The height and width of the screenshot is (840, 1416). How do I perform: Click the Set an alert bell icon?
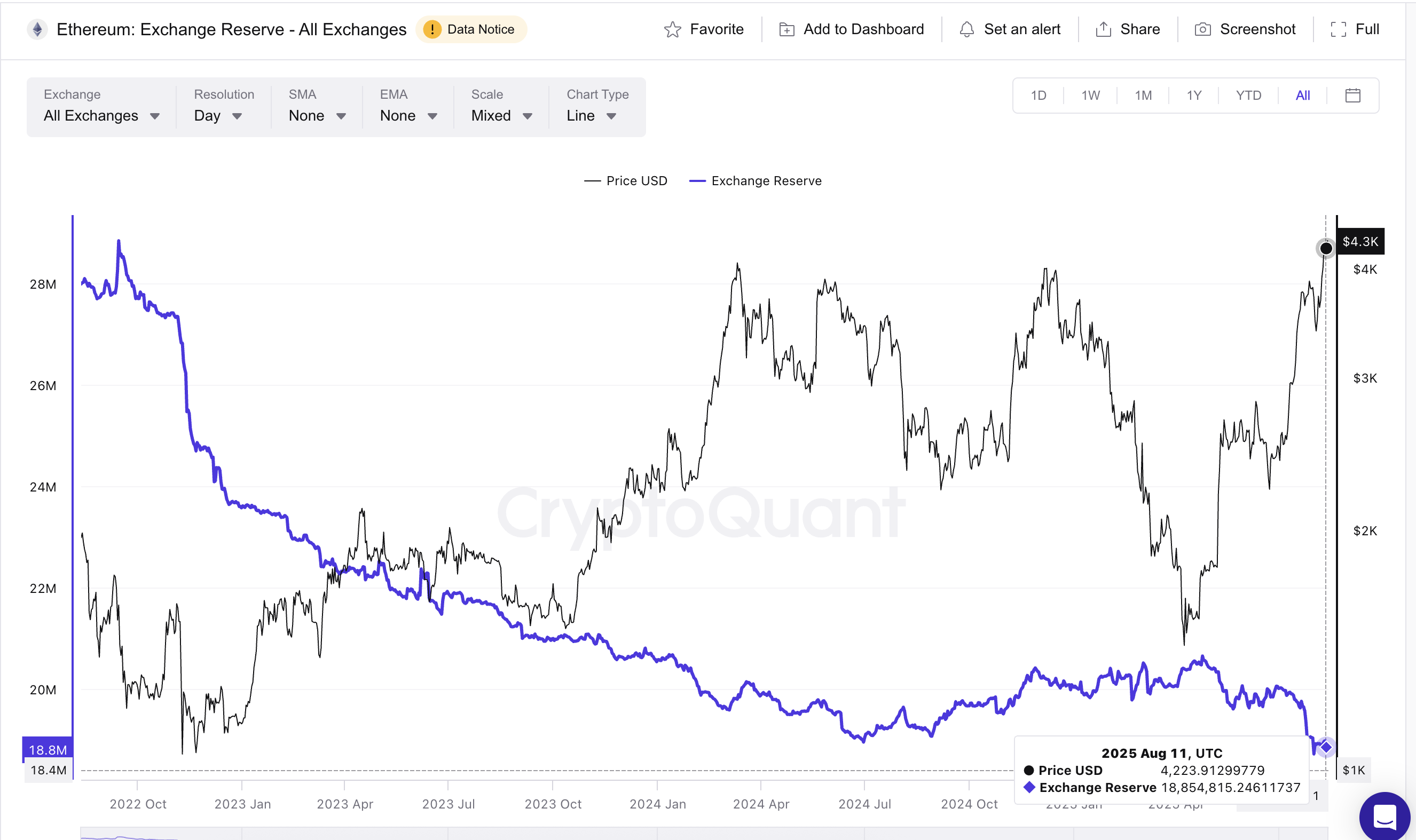click(x=966, y=29)
